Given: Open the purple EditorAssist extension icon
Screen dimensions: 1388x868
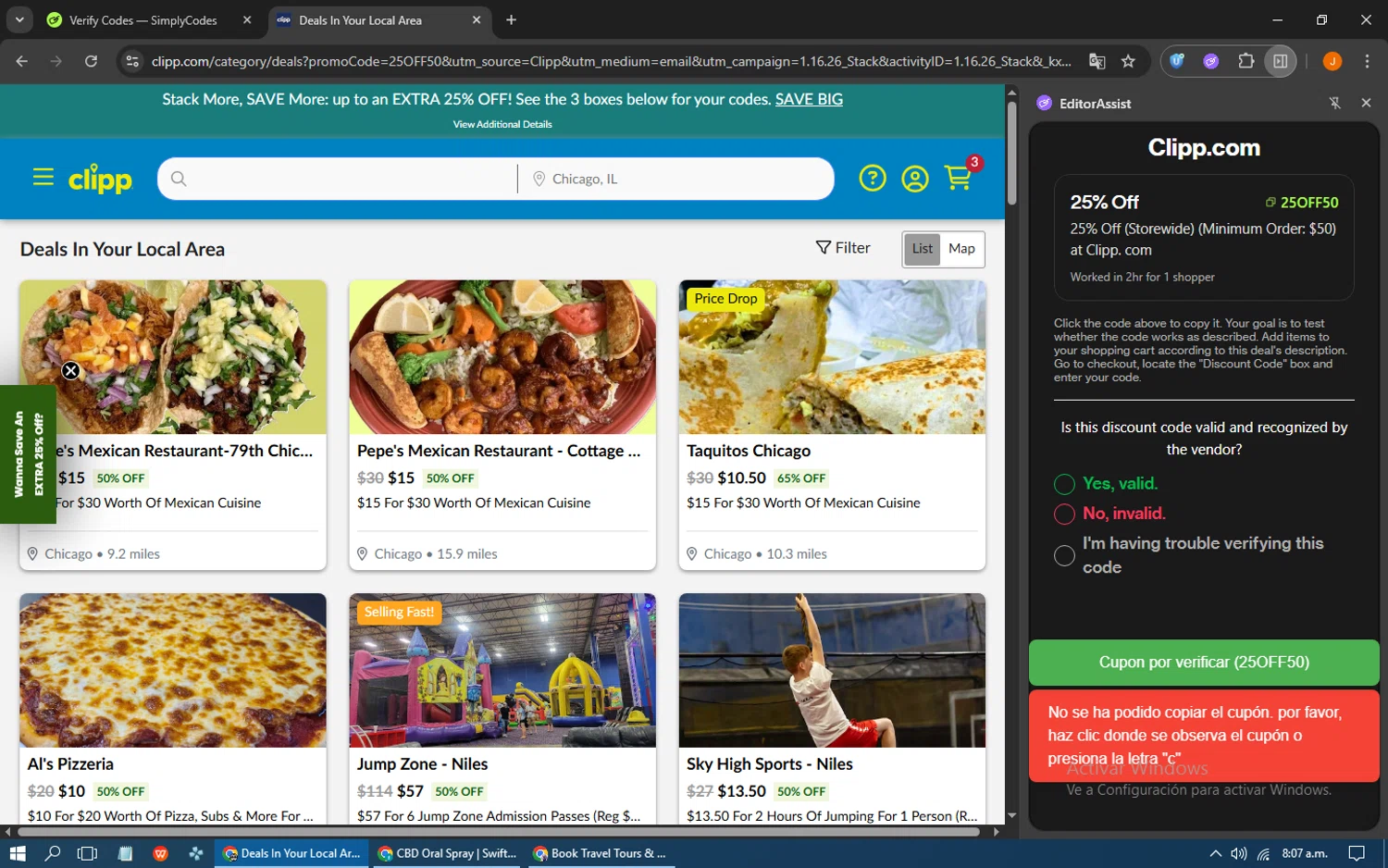Looking at the screenshot, I should [1211, 61].
